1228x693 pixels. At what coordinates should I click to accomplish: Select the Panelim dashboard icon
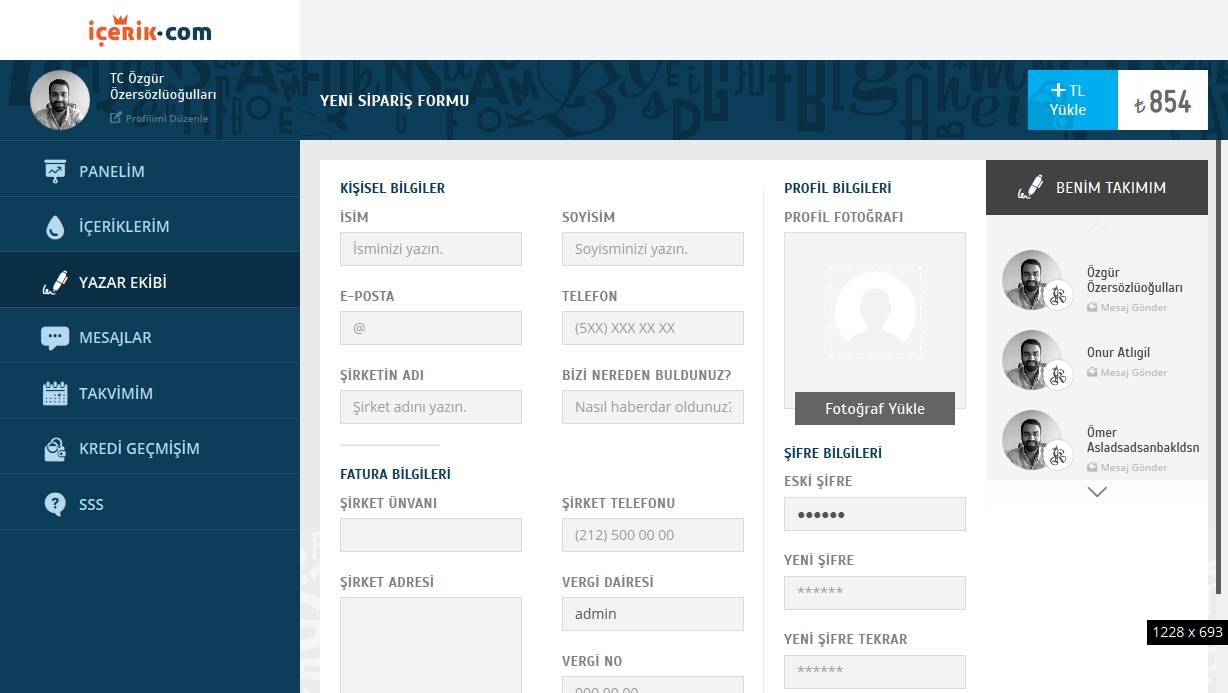coord(54,169)
